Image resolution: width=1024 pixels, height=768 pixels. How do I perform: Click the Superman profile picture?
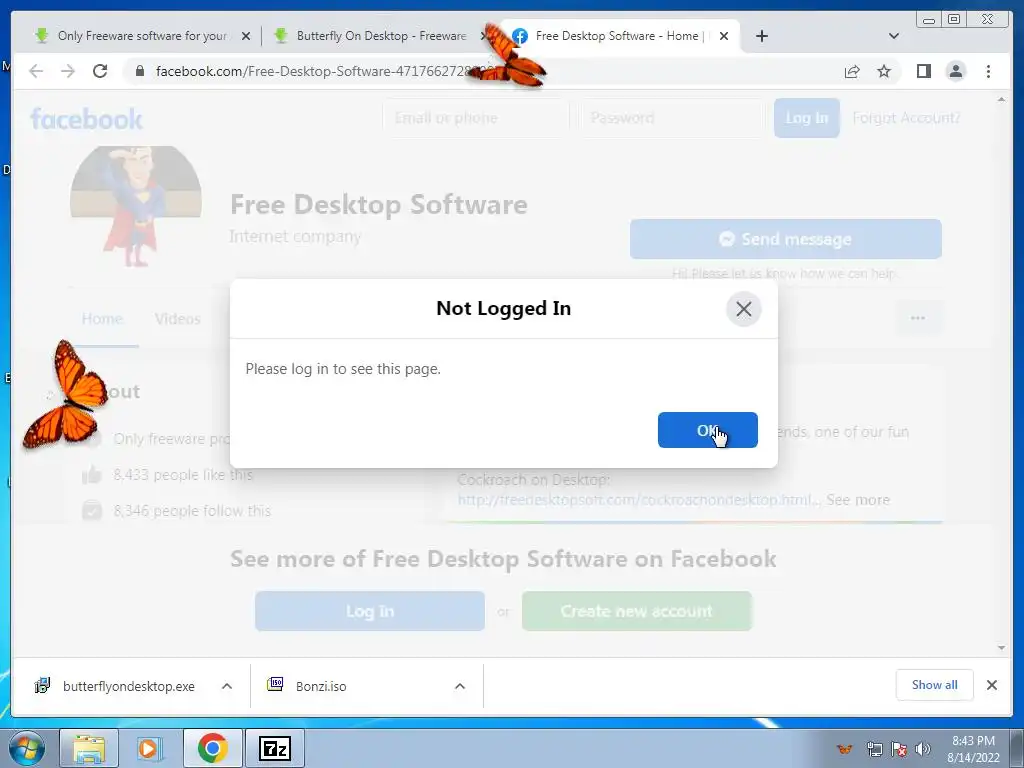pyautogui.click(x=136, y=206)
